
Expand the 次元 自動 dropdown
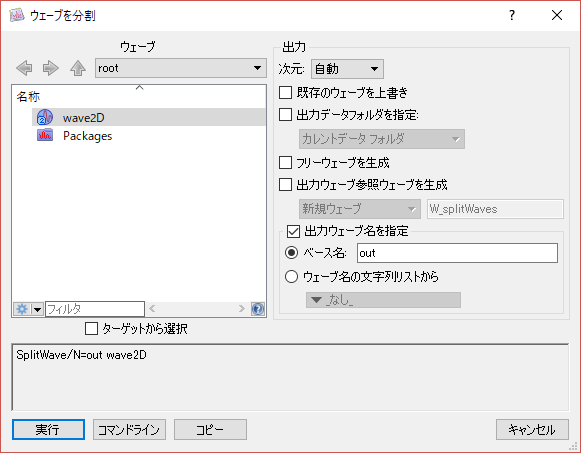[347, 69]
